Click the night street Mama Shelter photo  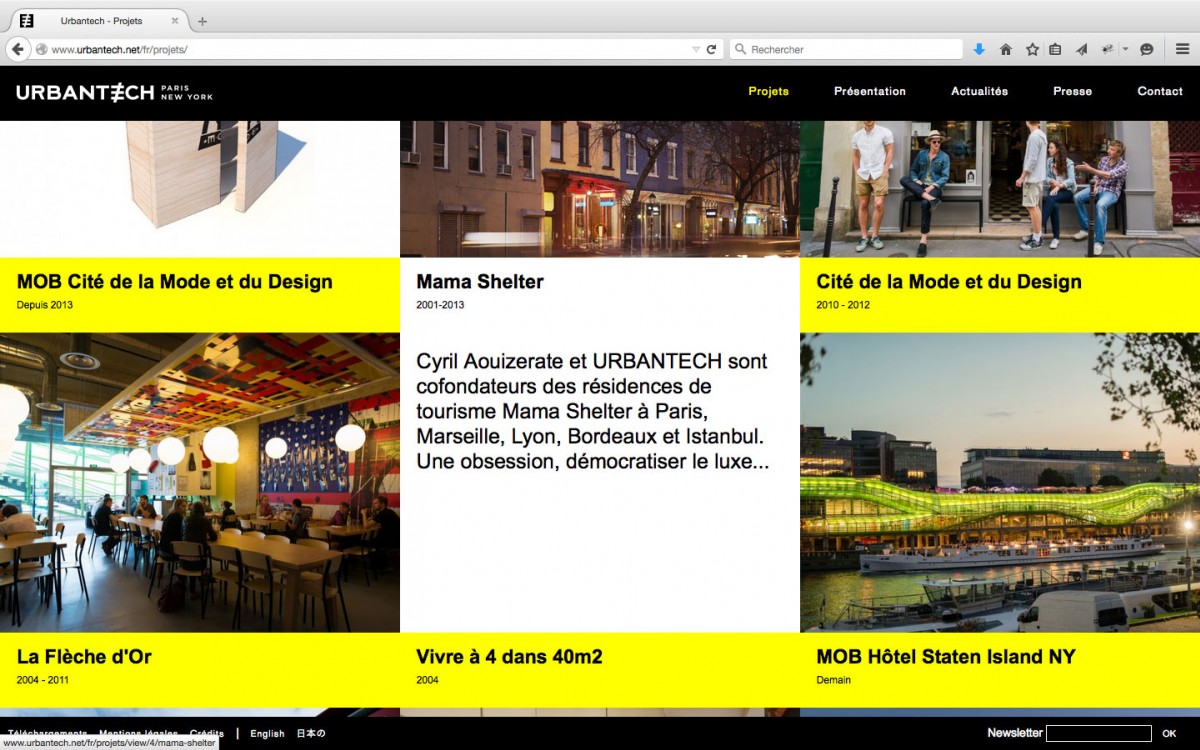click(600, 189)
